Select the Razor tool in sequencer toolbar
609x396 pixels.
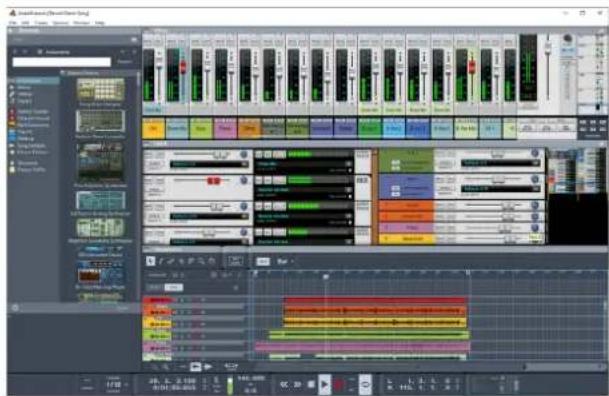(181, 261)
